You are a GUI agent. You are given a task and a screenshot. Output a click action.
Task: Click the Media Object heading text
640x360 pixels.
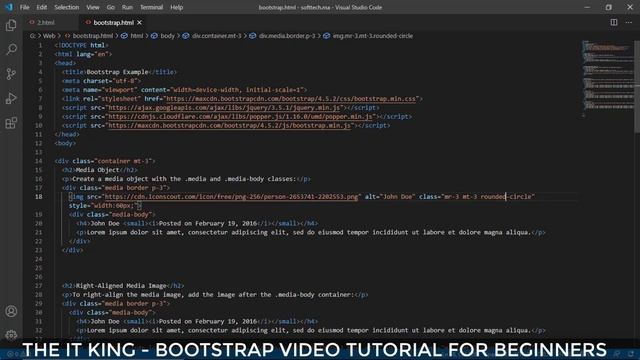tap(98, 170)
